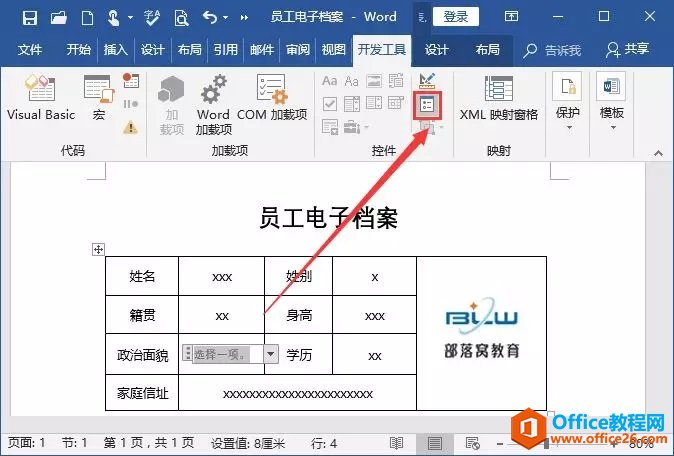Switch to the 邮件 Mailings tab
This screenshot has height=456, width=674.
point(262,50)
